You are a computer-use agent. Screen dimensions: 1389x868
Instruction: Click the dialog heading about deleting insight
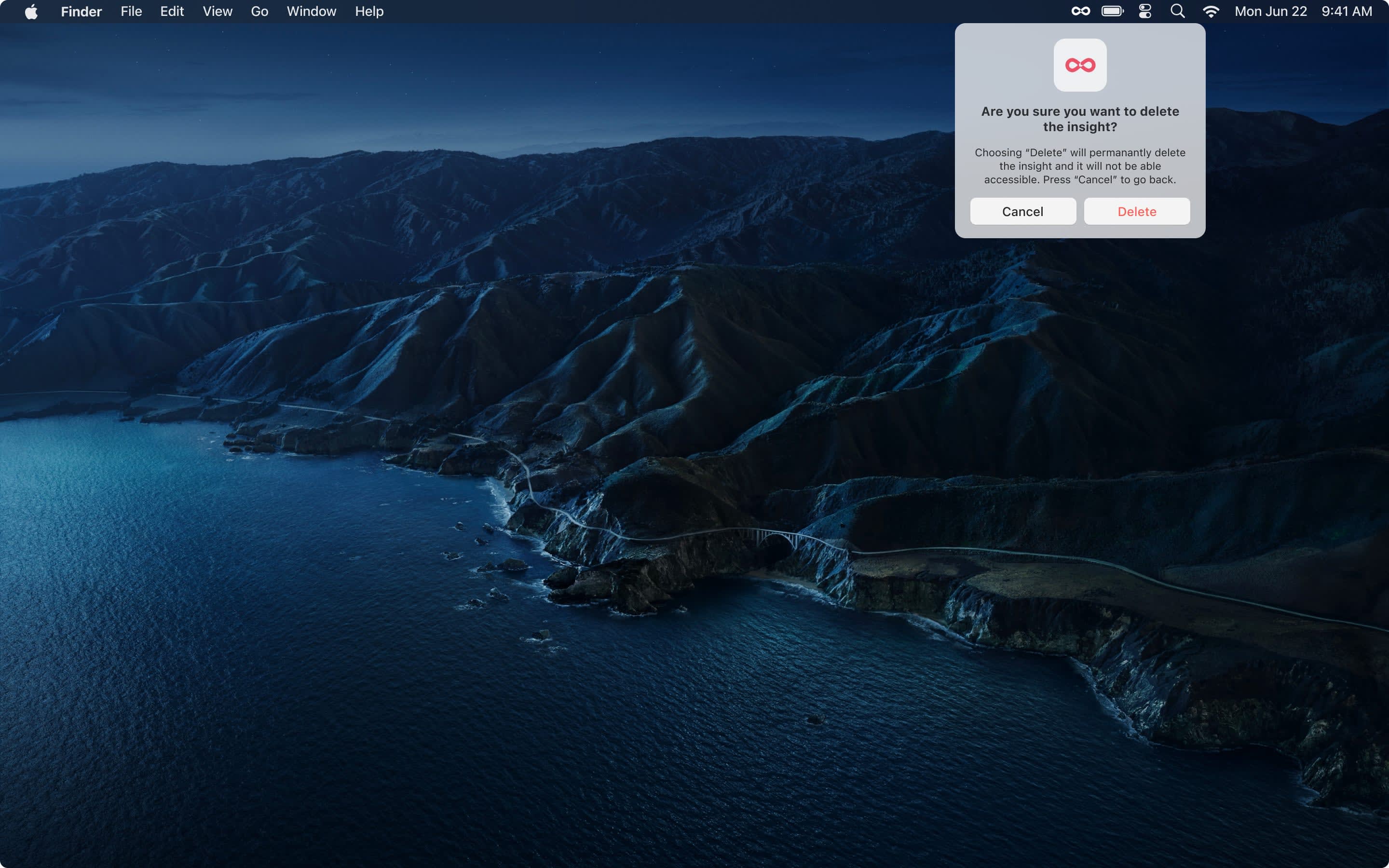1080,119
